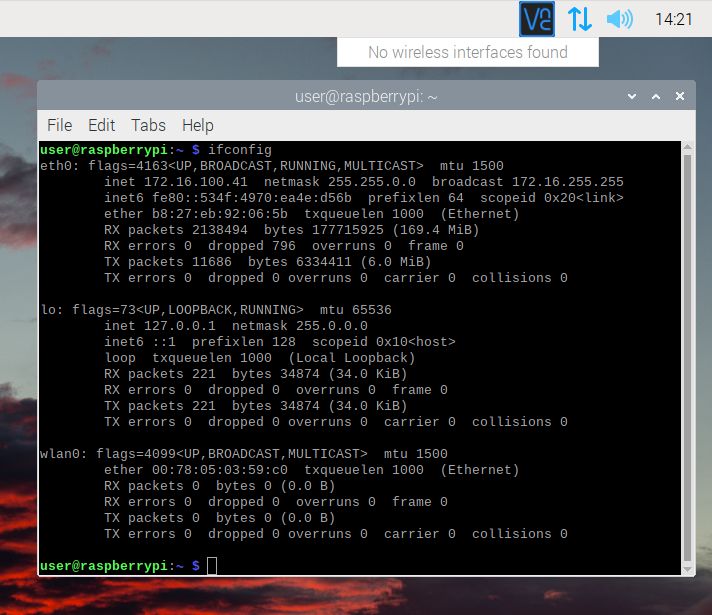
Task: Click the '(Local Loopback)' text
Action: click(352, 358)
